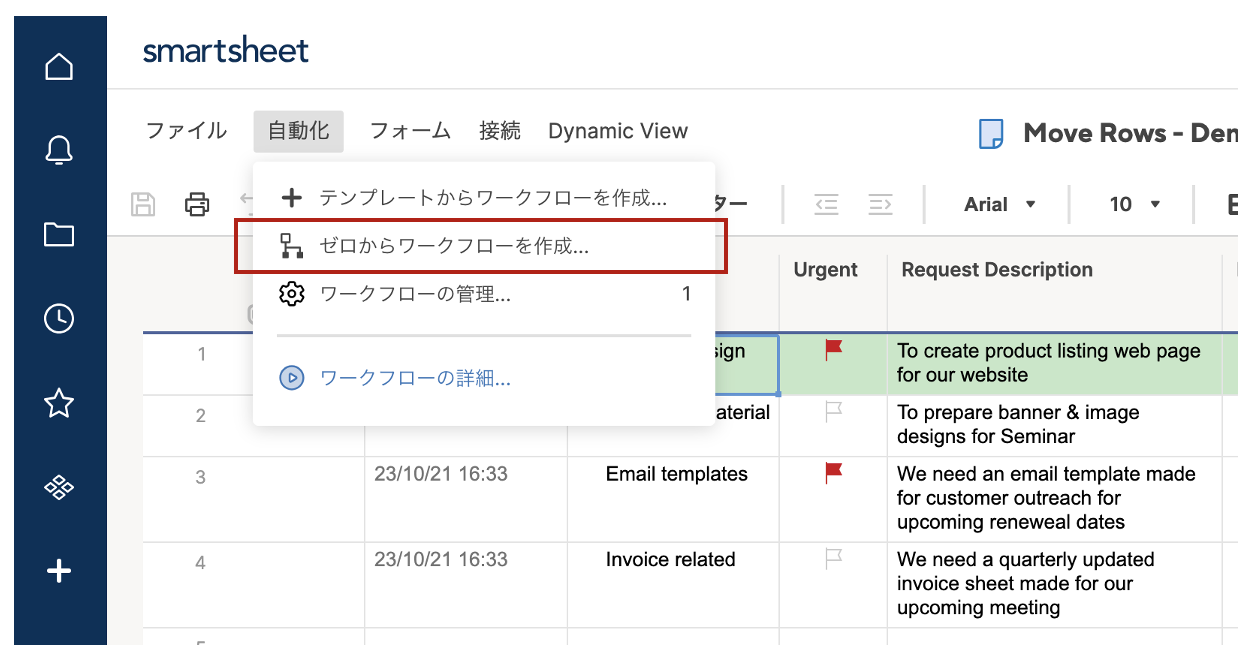
Task: Click the indent icon in toolbar
Action: [x=880, y=205]
